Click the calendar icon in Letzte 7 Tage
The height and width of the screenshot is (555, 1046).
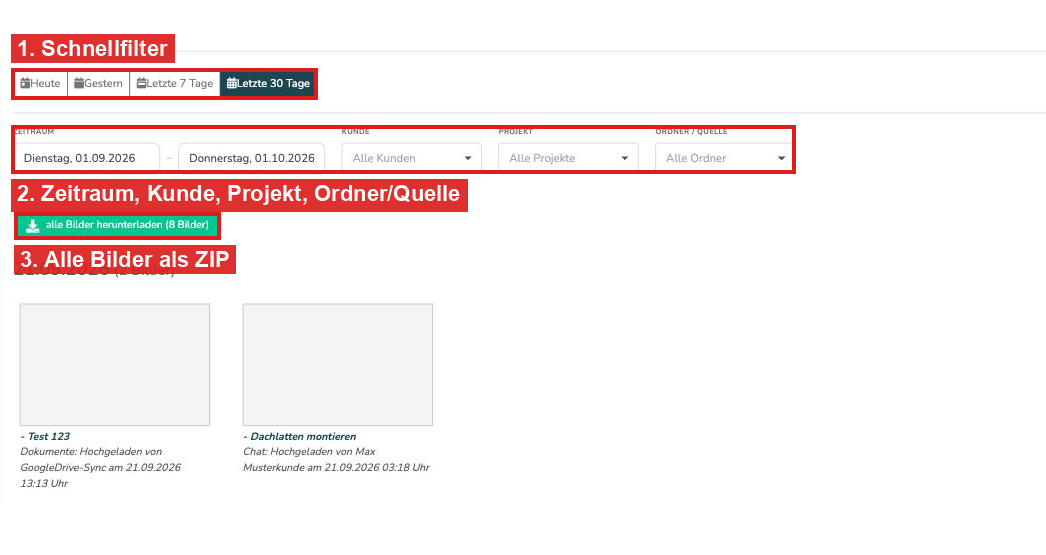[141, 83]
